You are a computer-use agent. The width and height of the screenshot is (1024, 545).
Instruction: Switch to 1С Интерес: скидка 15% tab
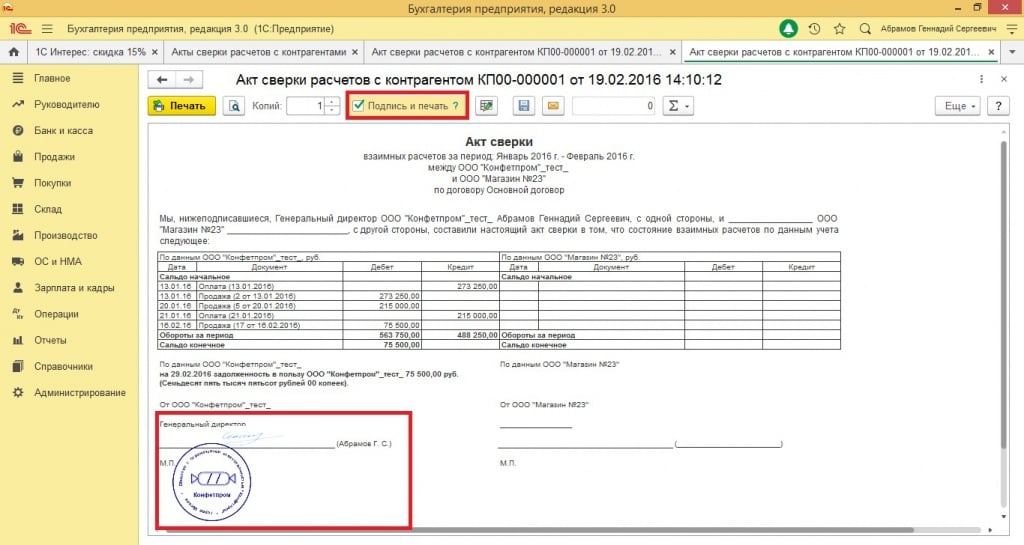pos(90,51)
